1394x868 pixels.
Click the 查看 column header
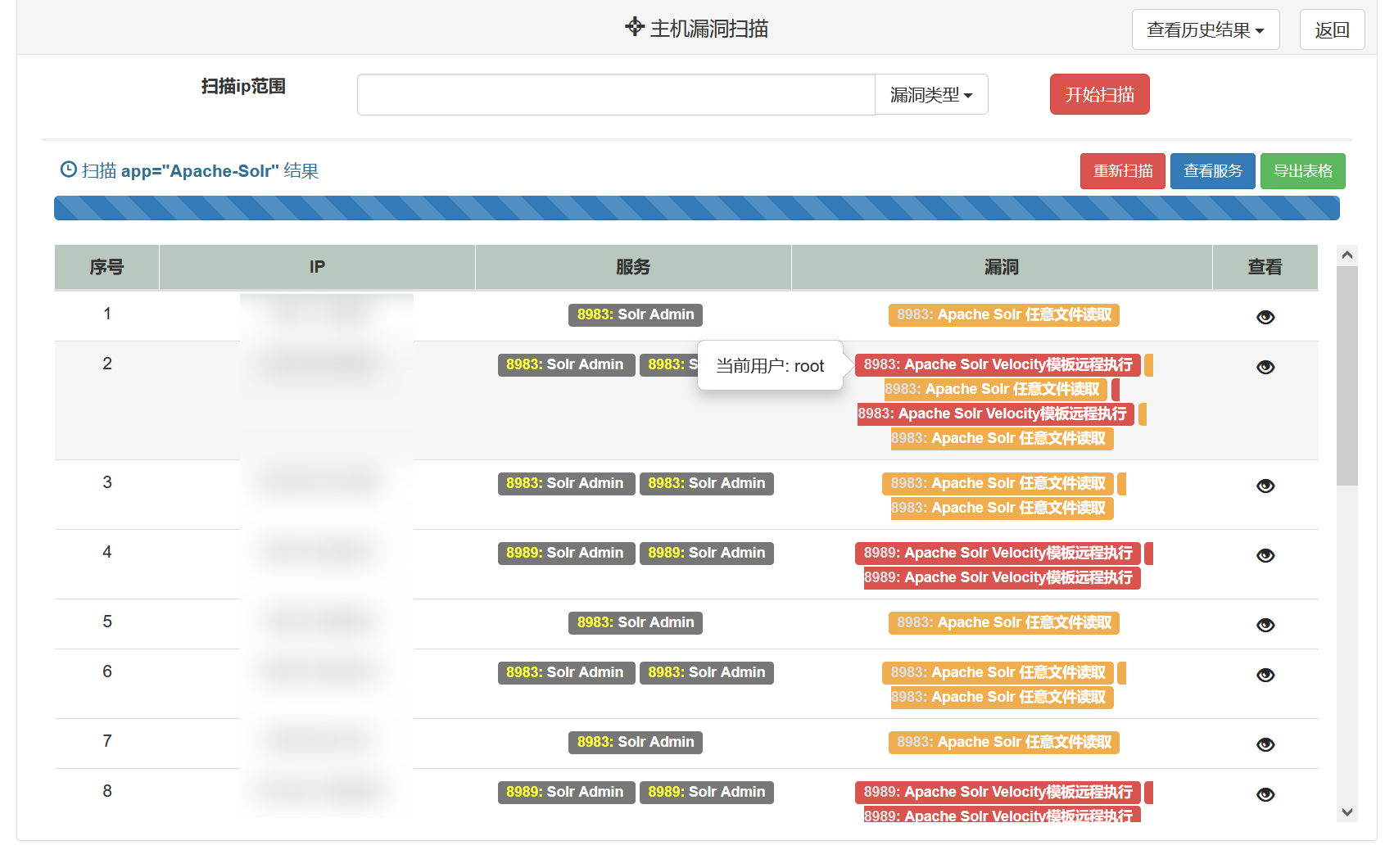[x=1265, y=267]
